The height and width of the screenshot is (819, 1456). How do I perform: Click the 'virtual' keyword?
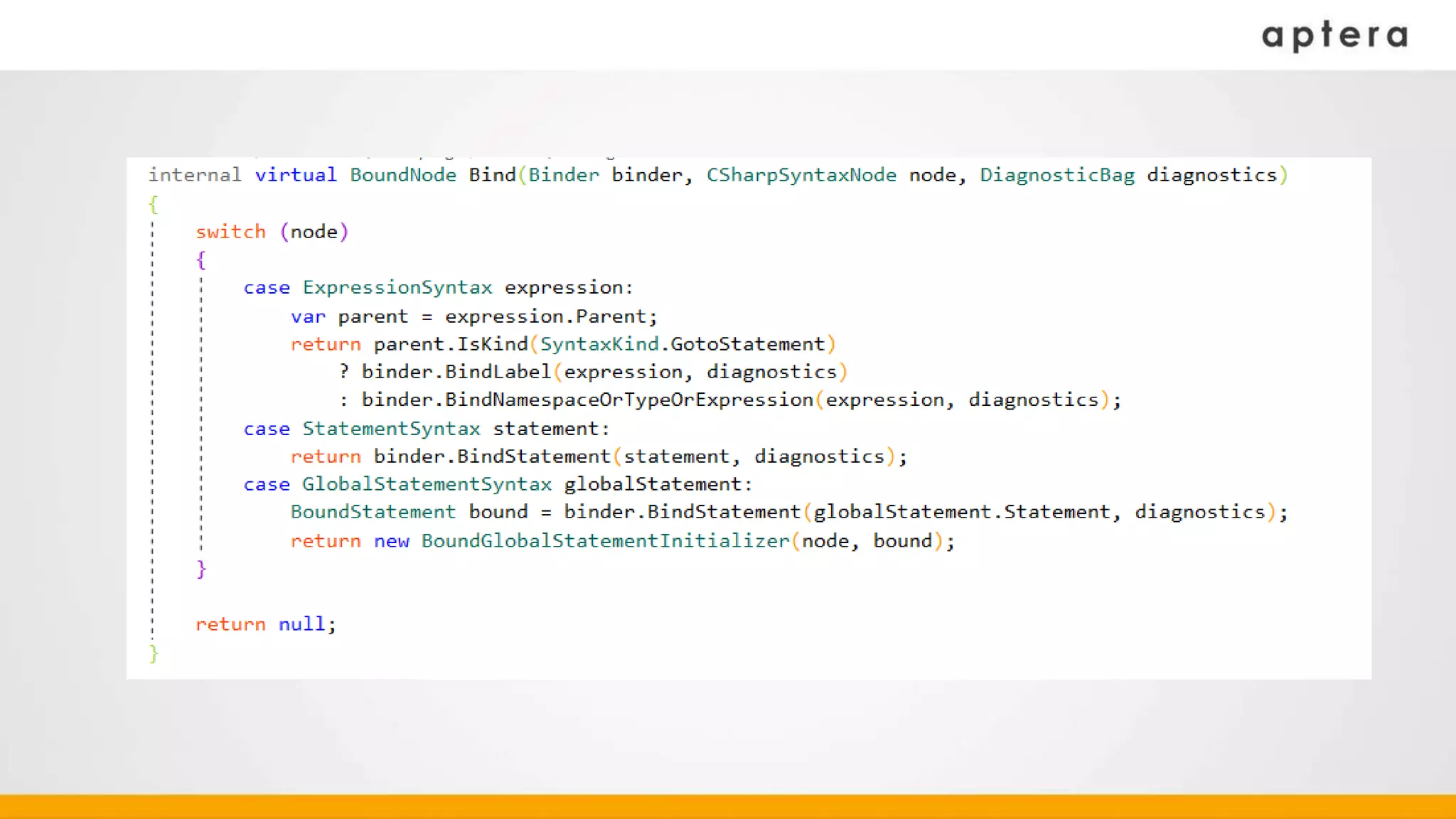click(296, 175)
